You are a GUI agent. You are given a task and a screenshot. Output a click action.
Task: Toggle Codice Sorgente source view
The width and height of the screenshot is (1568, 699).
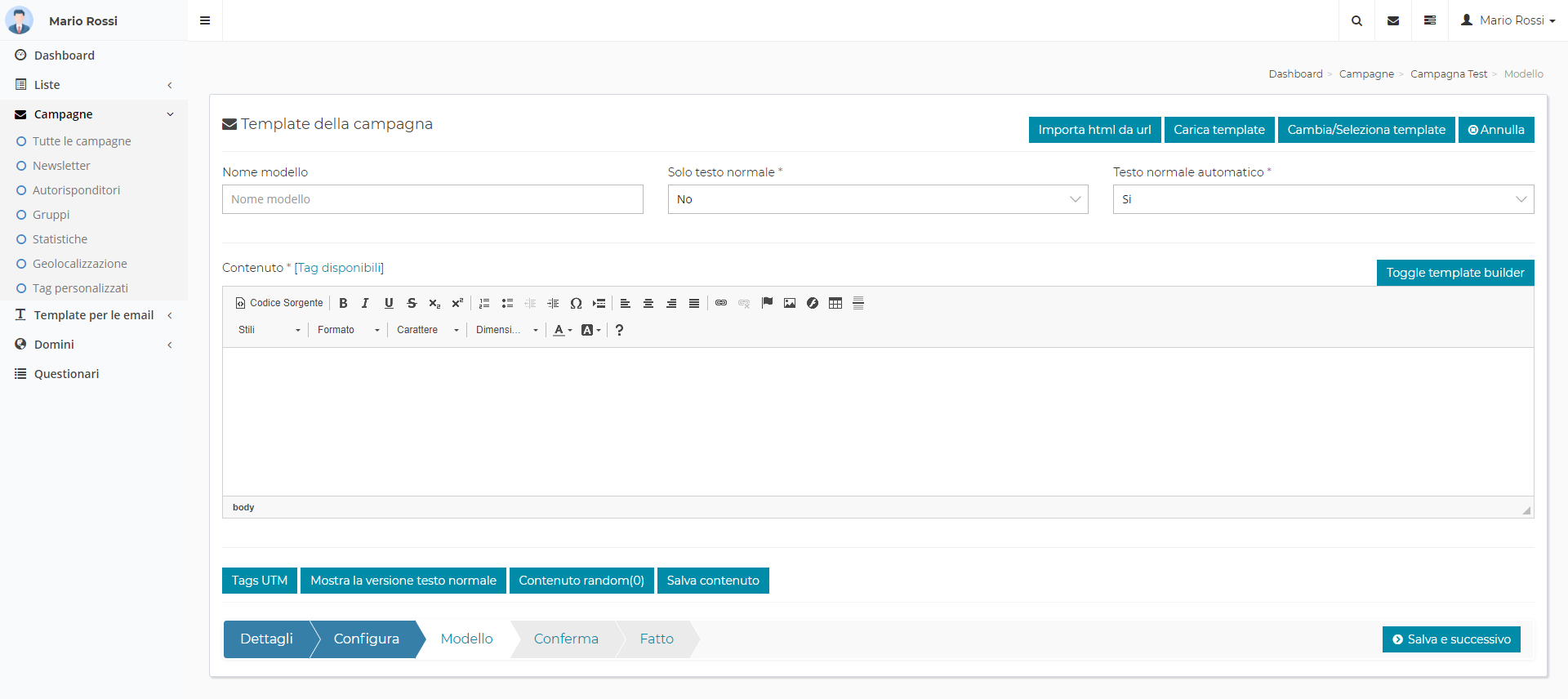[x=279, y=303]
